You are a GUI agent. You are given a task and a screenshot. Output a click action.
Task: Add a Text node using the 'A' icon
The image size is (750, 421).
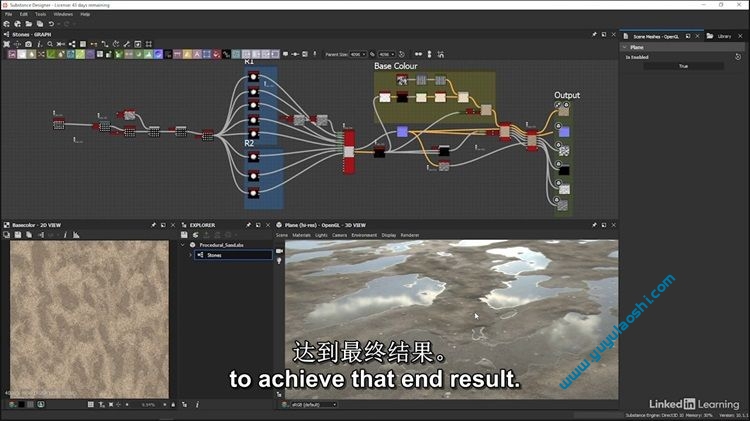197,55
